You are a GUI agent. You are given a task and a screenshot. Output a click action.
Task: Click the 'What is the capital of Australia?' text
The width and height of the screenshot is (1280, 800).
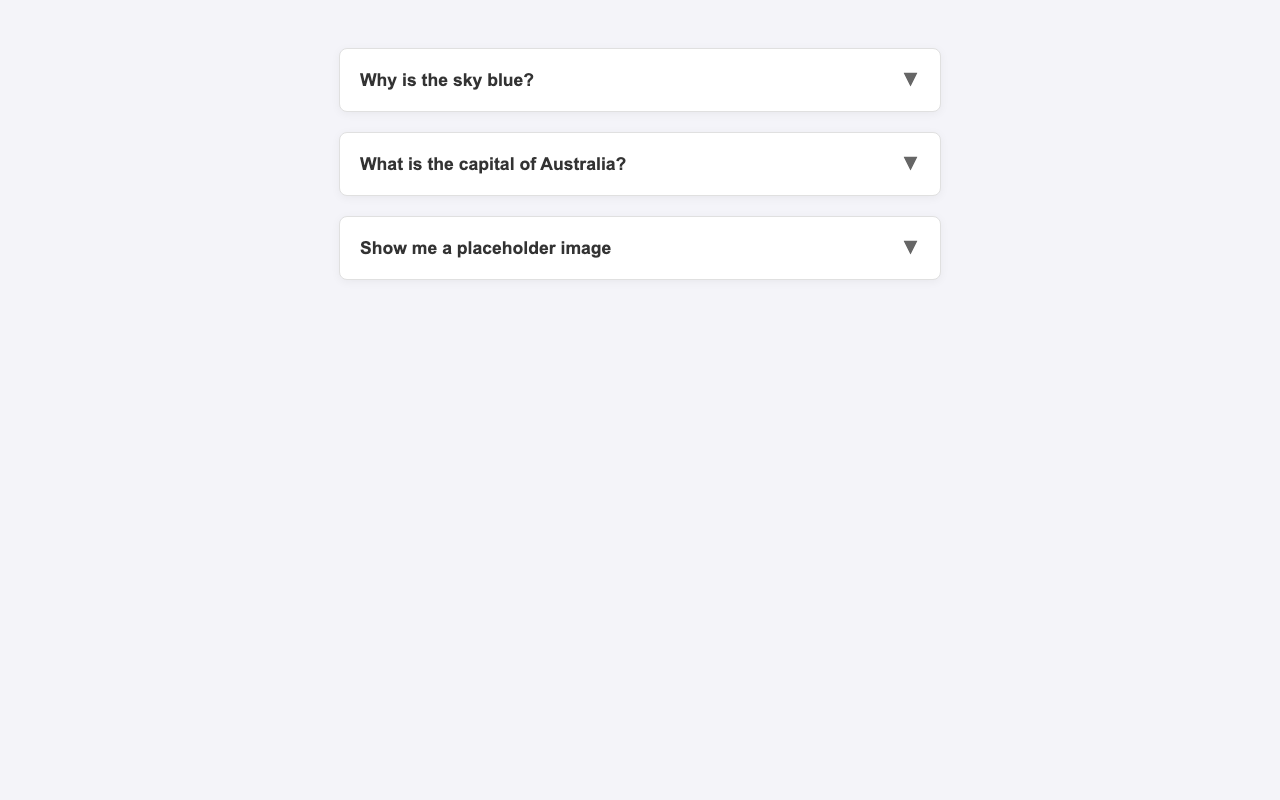tap(492, 164)
